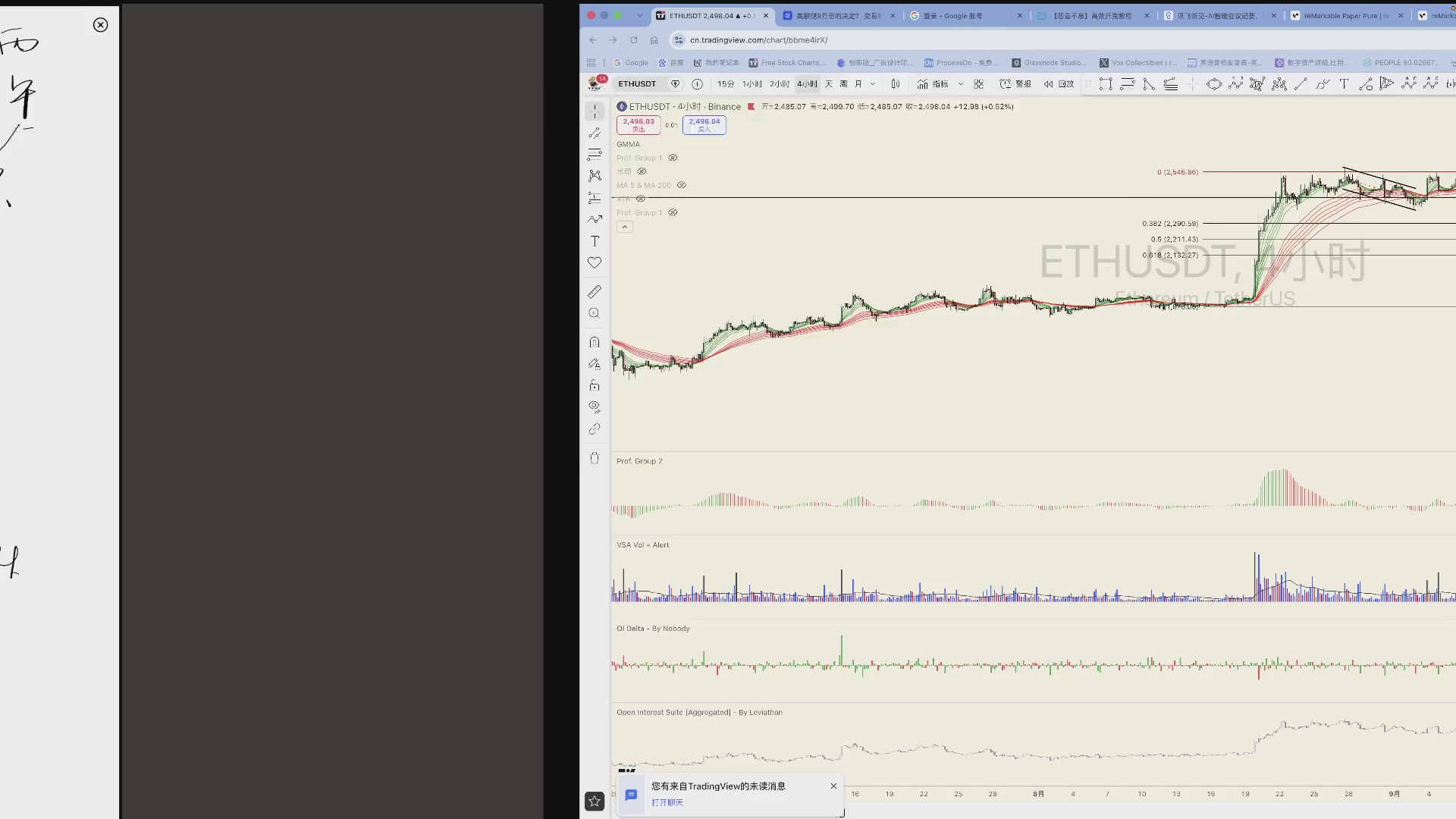The height and width of the screenshot is (819, 1456).
Task: Dismiss the TradingView unread message notification
Action: 833,786
